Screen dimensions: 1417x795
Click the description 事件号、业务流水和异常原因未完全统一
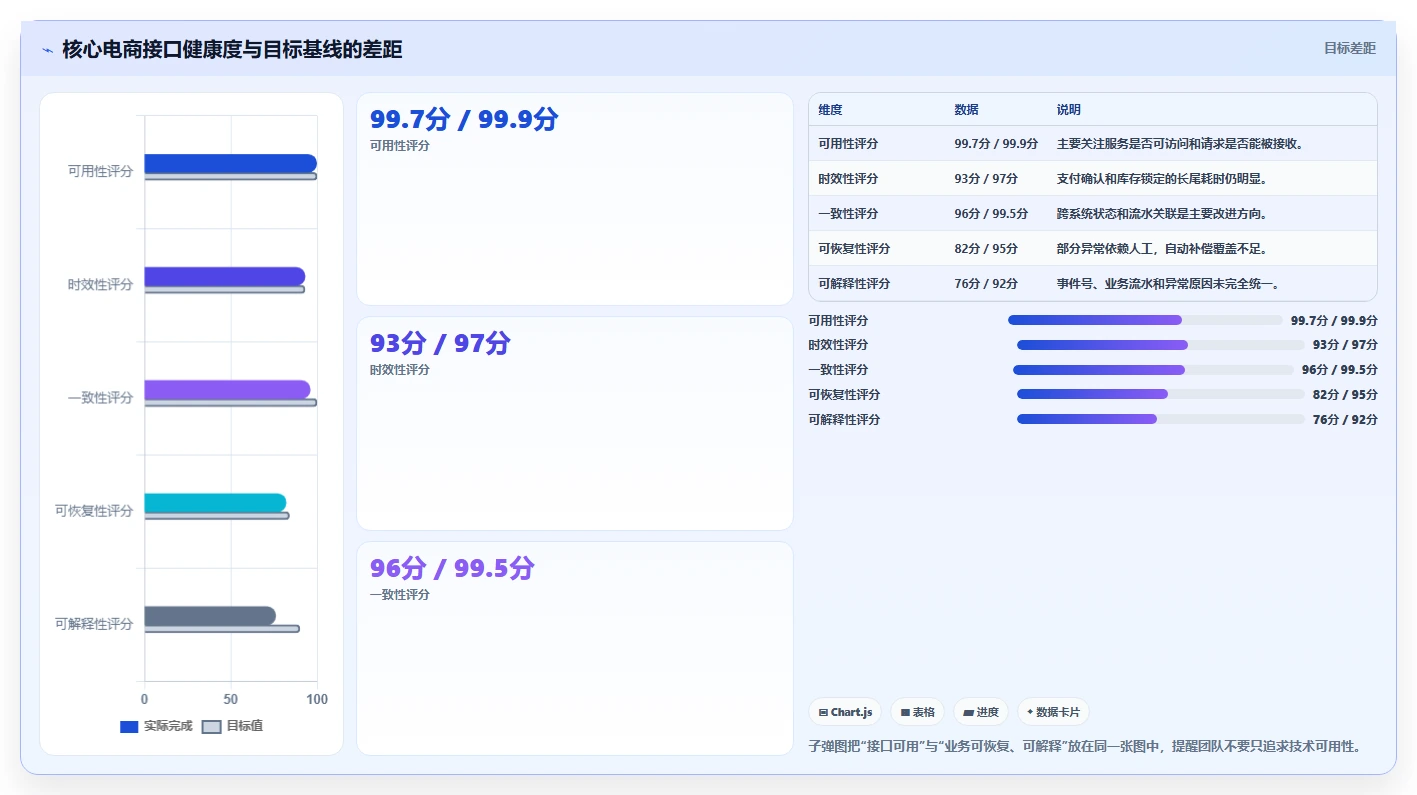[1168, 284]
